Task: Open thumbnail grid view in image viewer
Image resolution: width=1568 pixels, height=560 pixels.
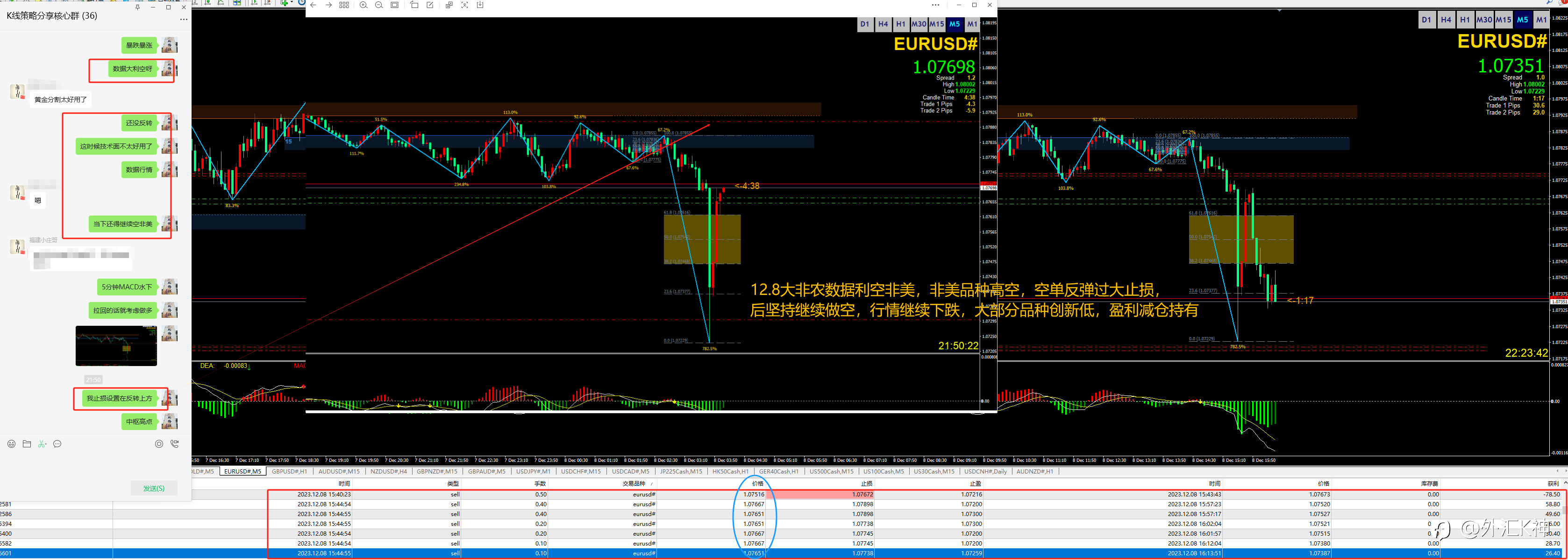Action: (x=344, y=5)
